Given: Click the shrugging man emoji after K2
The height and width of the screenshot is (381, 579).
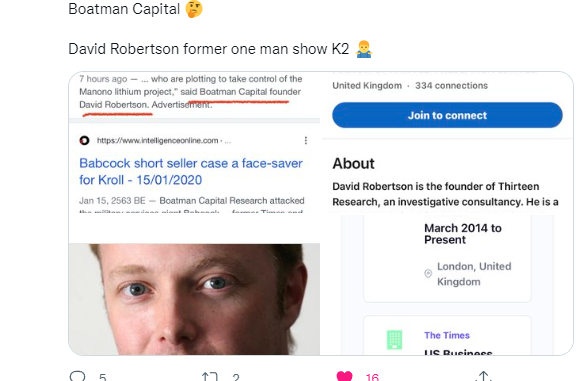Looking at the screenshot, I should pos(364,49).
